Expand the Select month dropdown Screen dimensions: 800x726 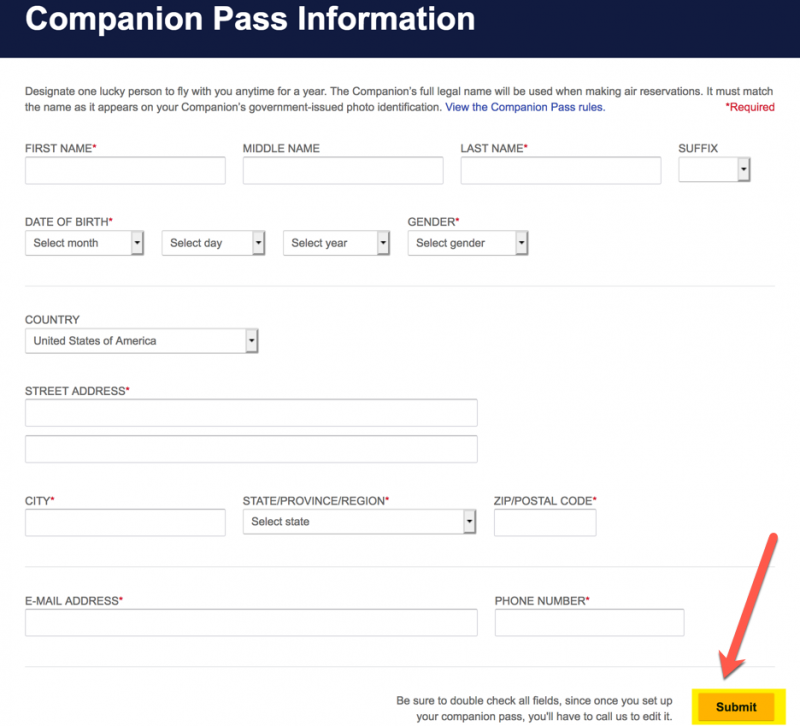tap(84, 242)
